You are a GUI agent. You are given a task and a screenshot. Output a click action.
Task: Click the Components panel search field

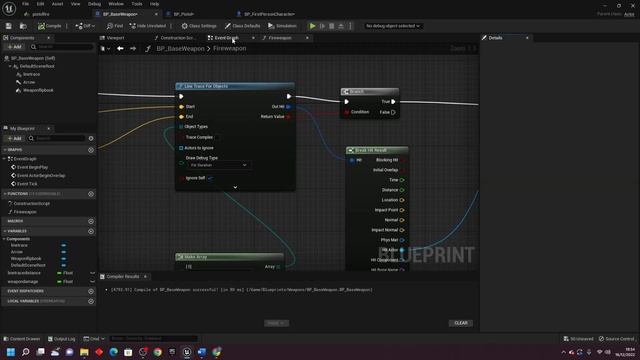click(x=62, y=47)
